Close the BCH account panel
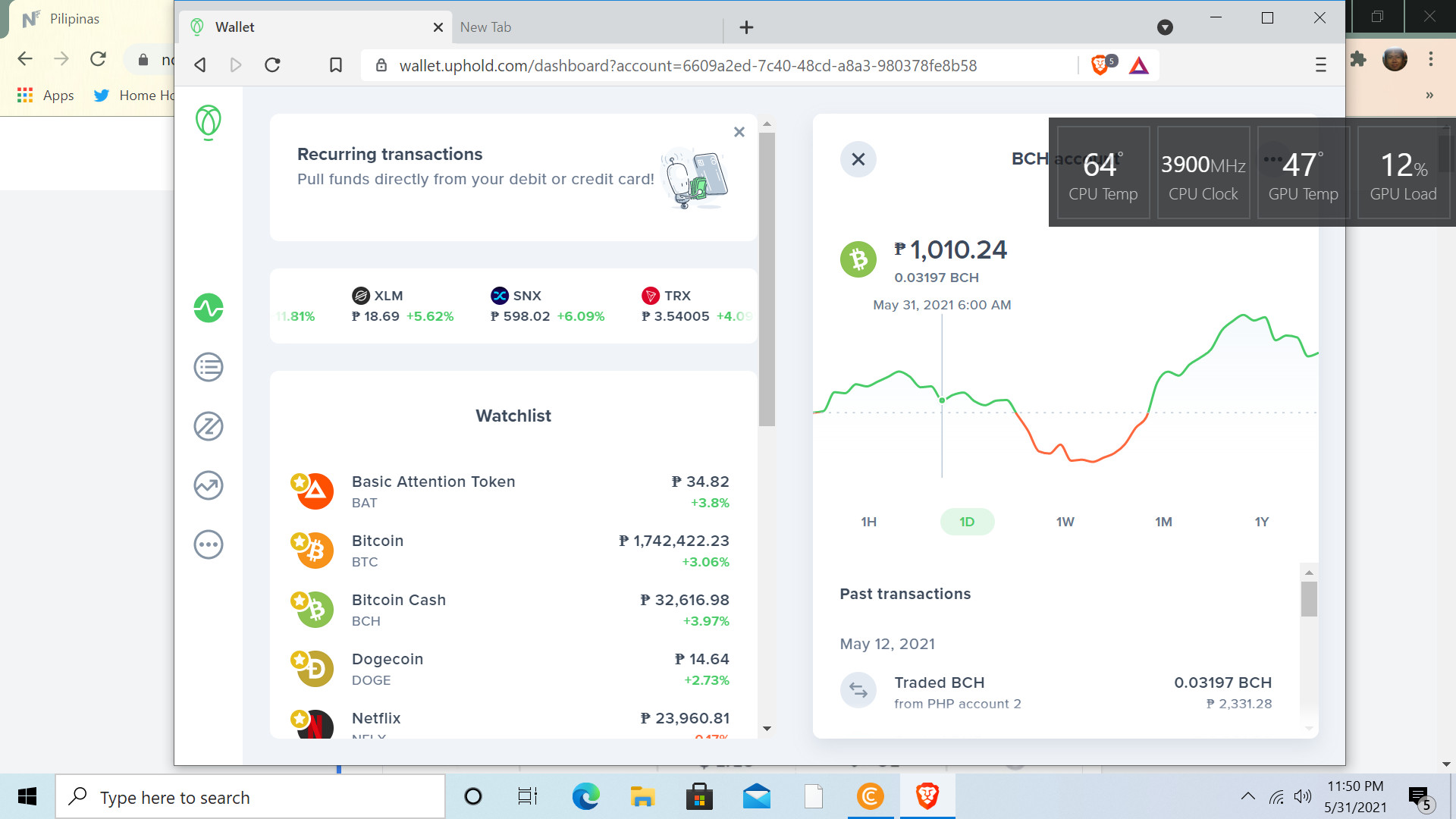Viewport: 1456px width, 819px height. 858,159
